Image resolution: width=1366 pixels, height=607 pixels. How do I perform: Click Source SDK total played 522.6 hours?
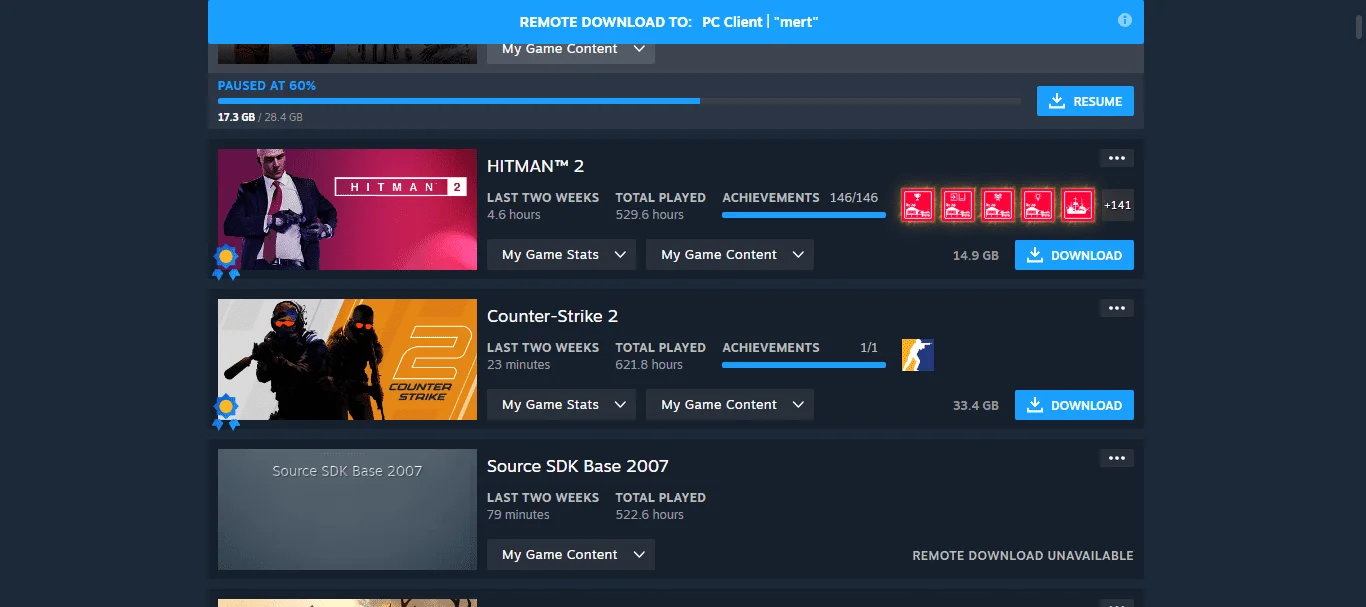660,506
